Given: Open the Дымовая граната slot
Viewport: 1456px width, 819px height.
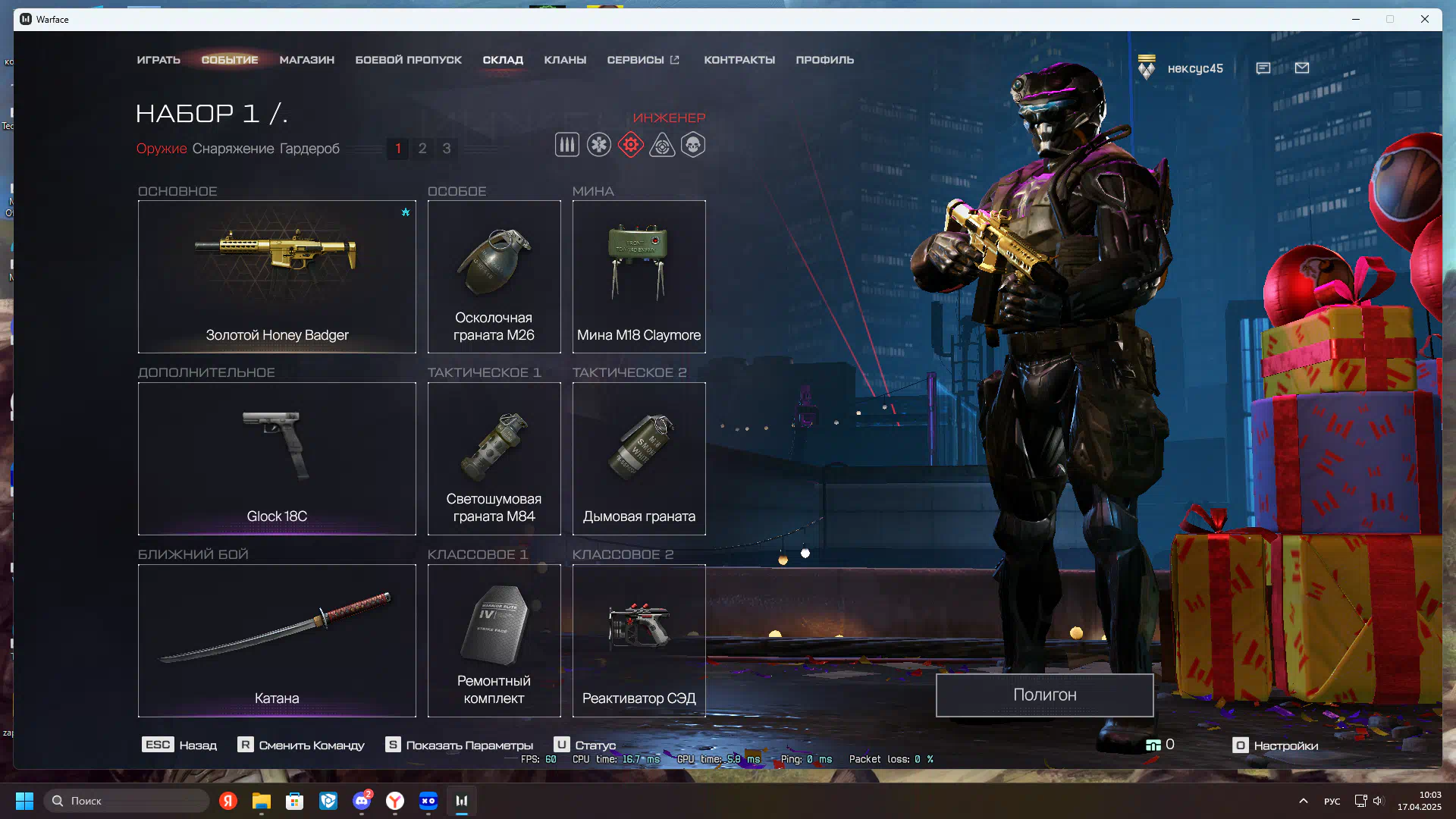Looking at the screenshot, I should click(x=639, y=459).
